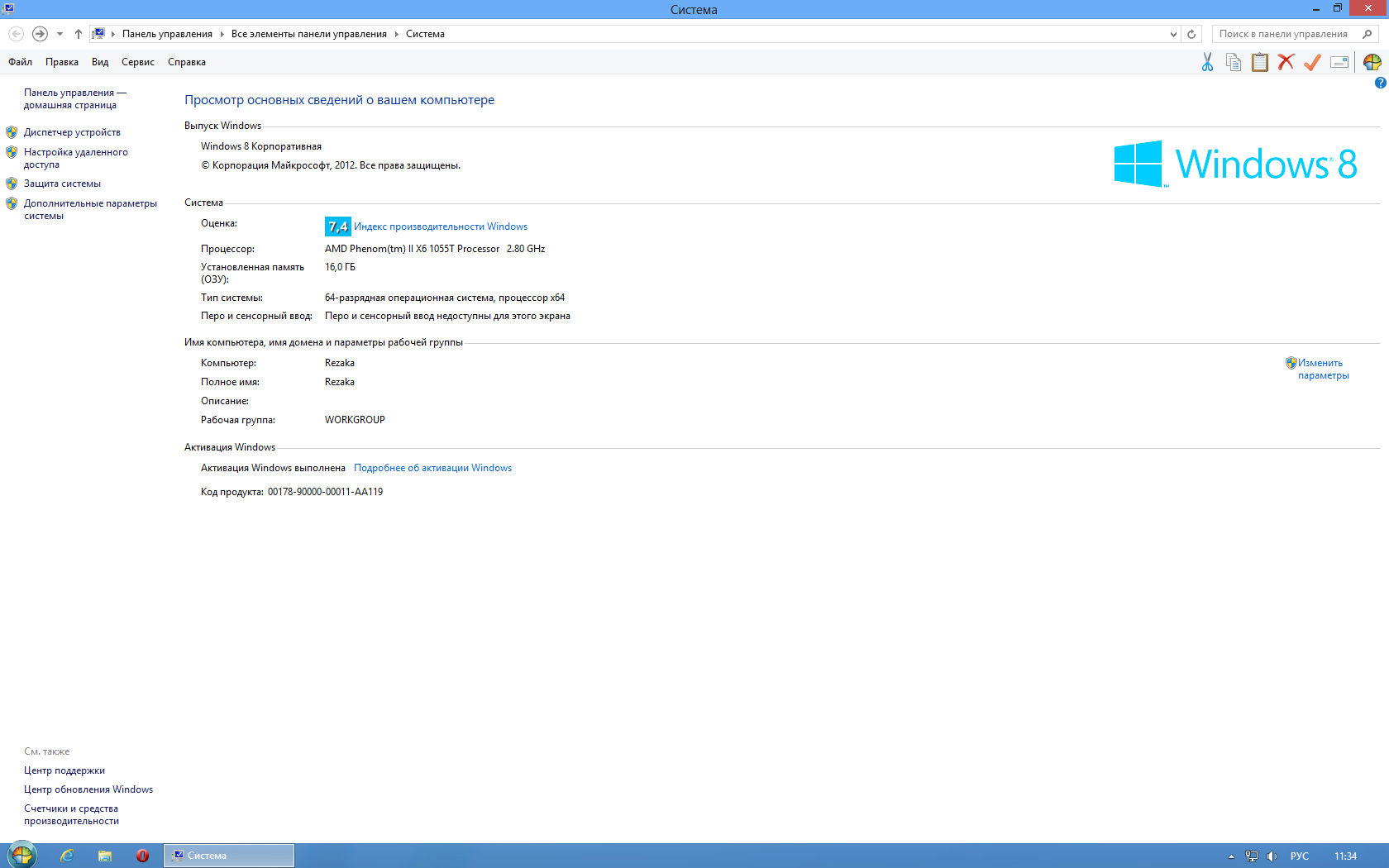Refresh the Control Panel address bar
Image resolution: width=1389 pixels, height=868 pixels.
click(1191, 34)
